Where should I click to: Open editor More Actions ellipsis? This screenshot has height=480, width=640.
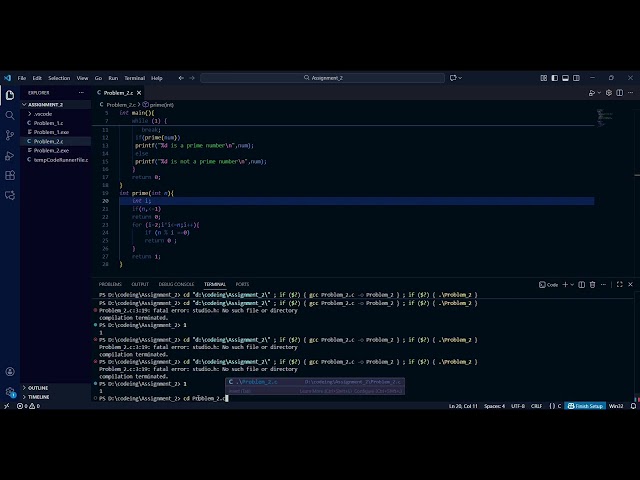(x=631, y=93)
